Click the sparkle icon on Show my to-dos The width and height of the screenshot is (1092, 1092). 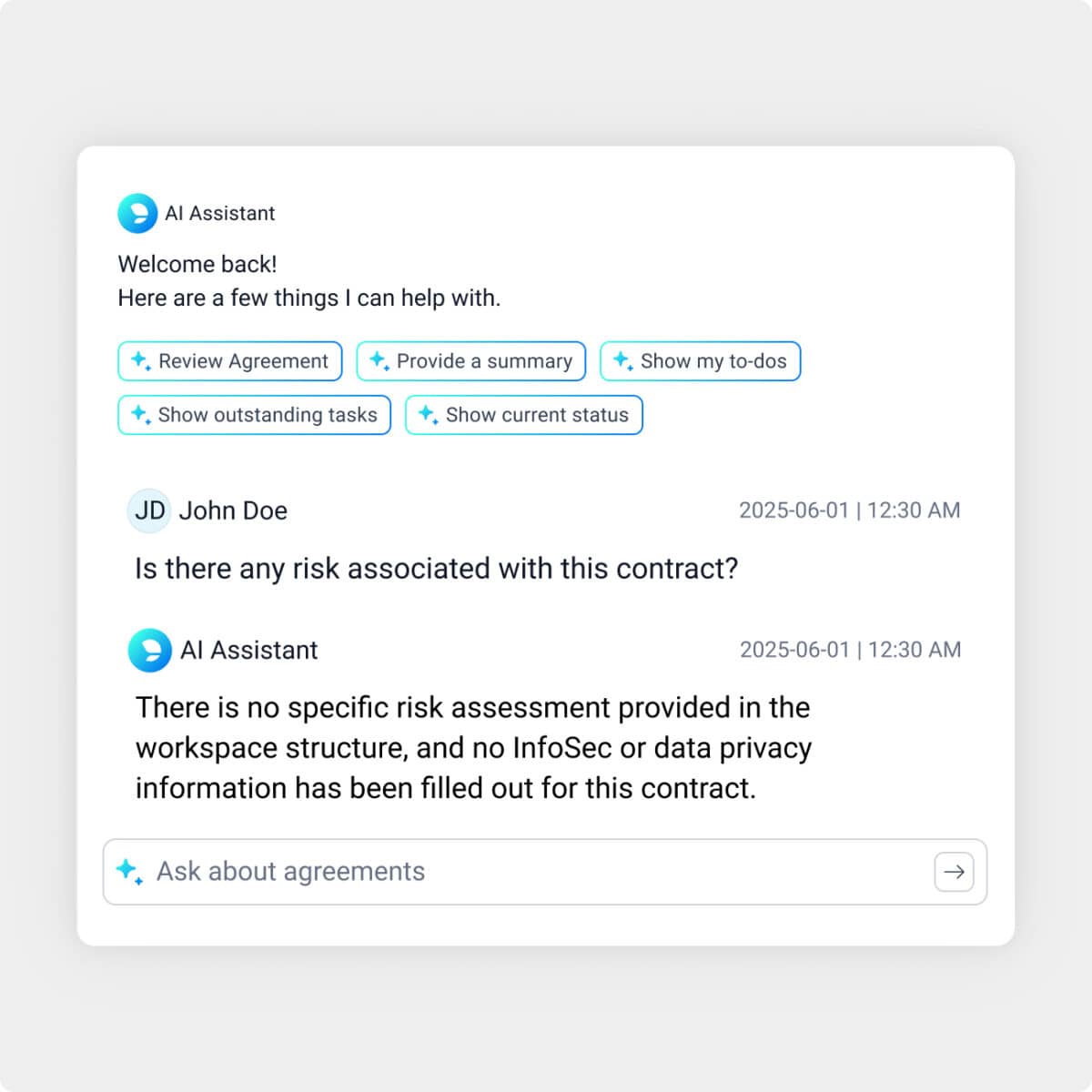[x=622, y=361]
